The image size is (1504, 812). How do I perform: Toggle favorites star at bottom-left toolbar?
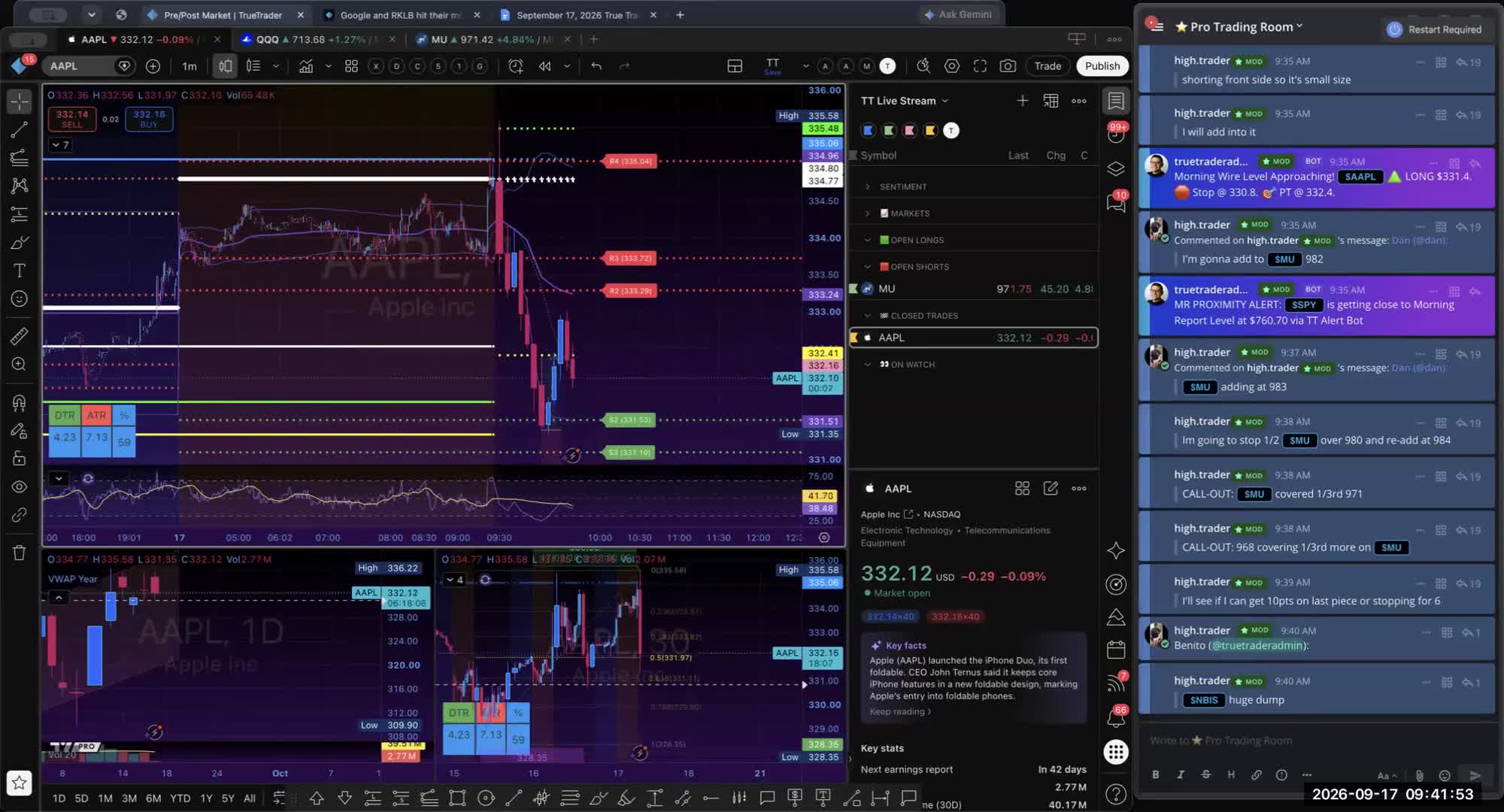[19, 783]
